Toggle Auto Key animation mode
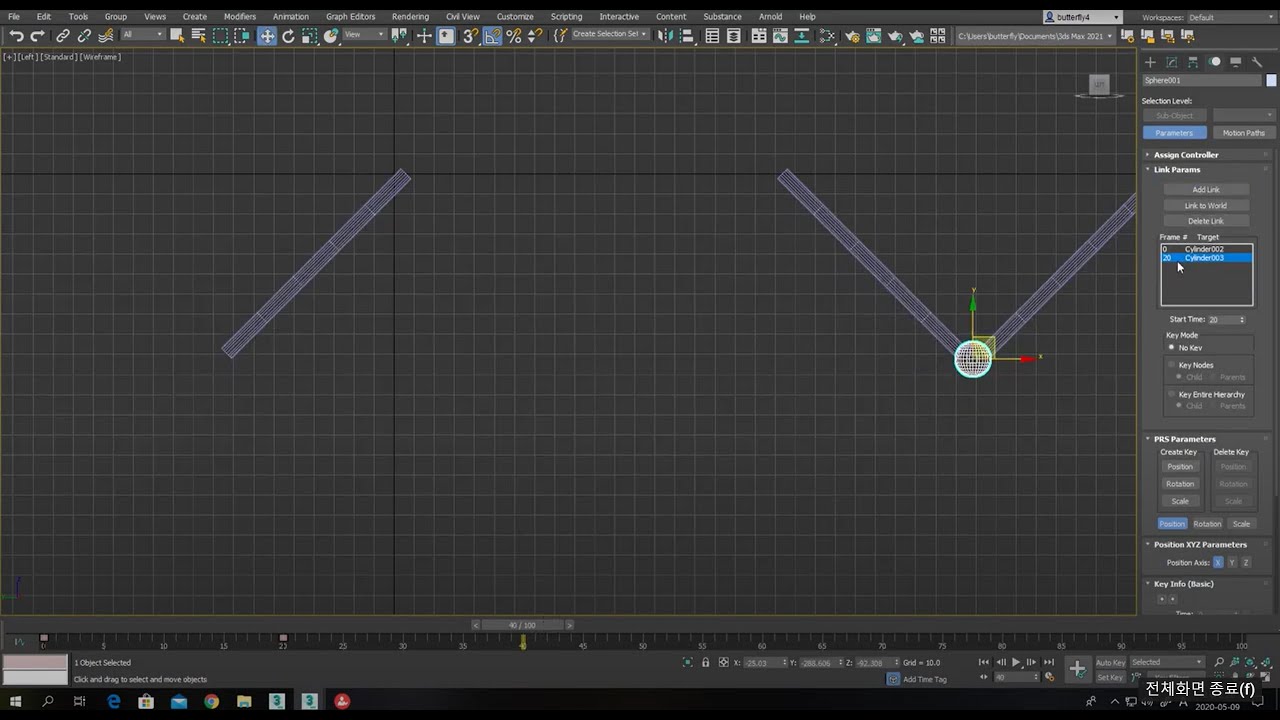 [x=1110, y=662]
